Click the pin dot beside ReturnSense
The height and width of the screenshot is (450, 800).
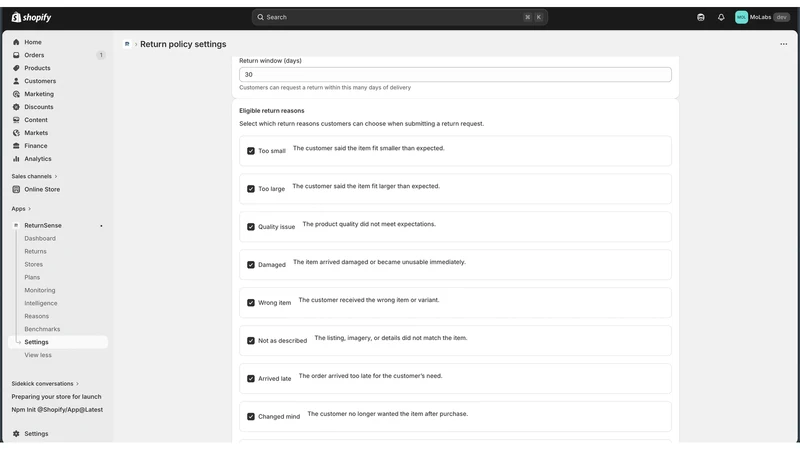101,226
